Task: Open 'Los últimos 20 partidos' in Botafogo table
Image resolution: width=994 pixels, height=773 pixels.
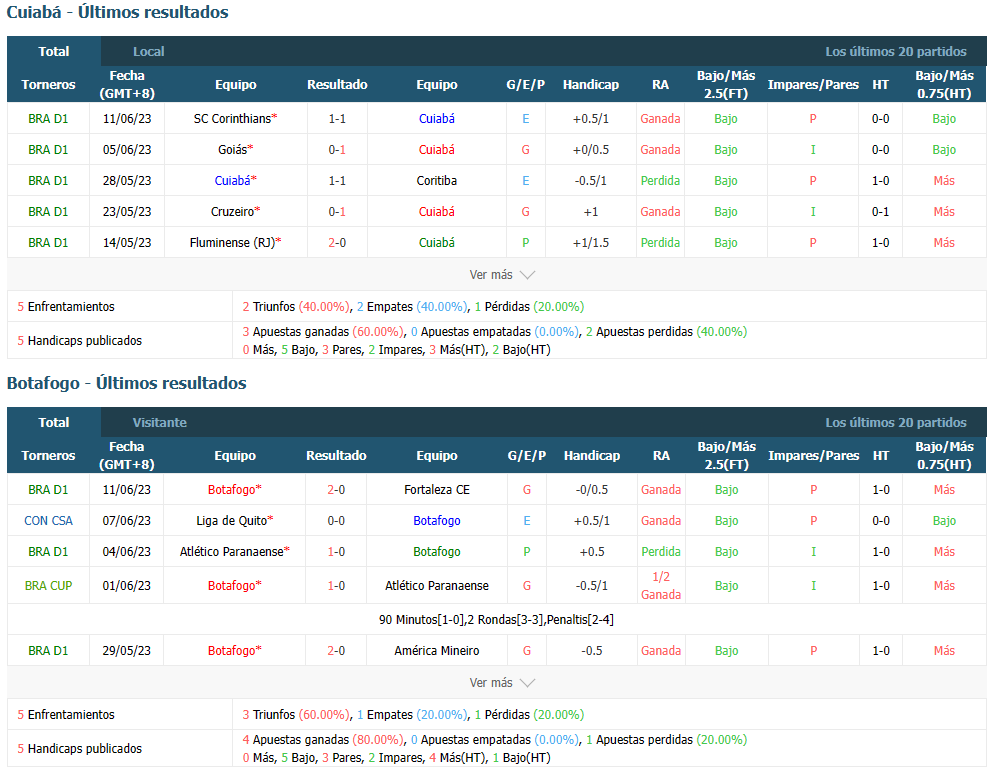Action: [x=896, y=422]
